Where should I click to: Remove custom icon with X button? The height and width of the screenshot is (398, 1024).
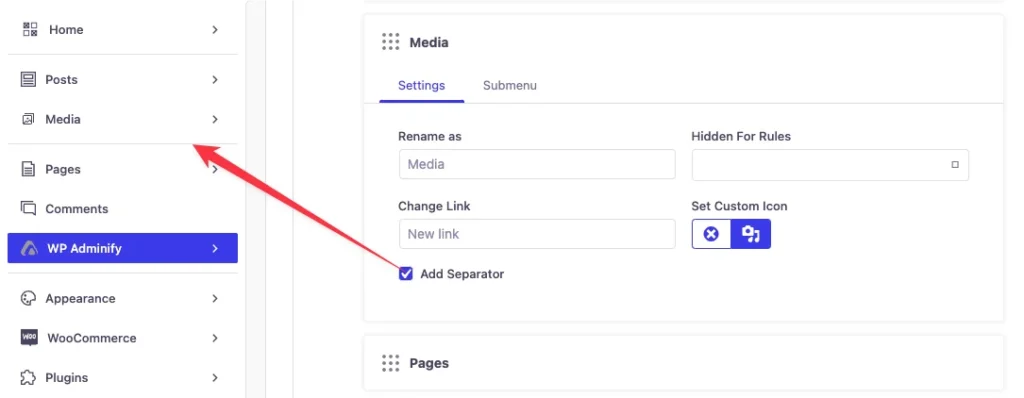click(x=711, y=234)
